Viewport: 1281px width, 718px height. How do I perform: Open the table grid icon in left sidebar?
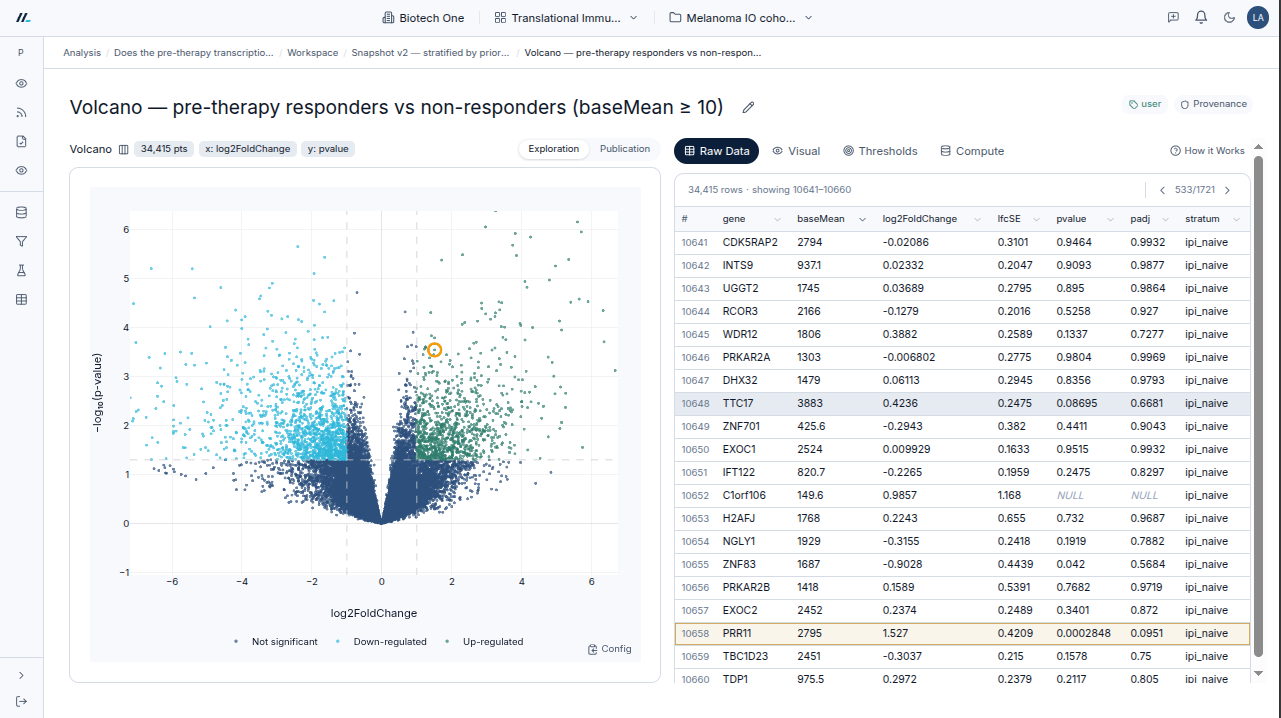[21, 299]
